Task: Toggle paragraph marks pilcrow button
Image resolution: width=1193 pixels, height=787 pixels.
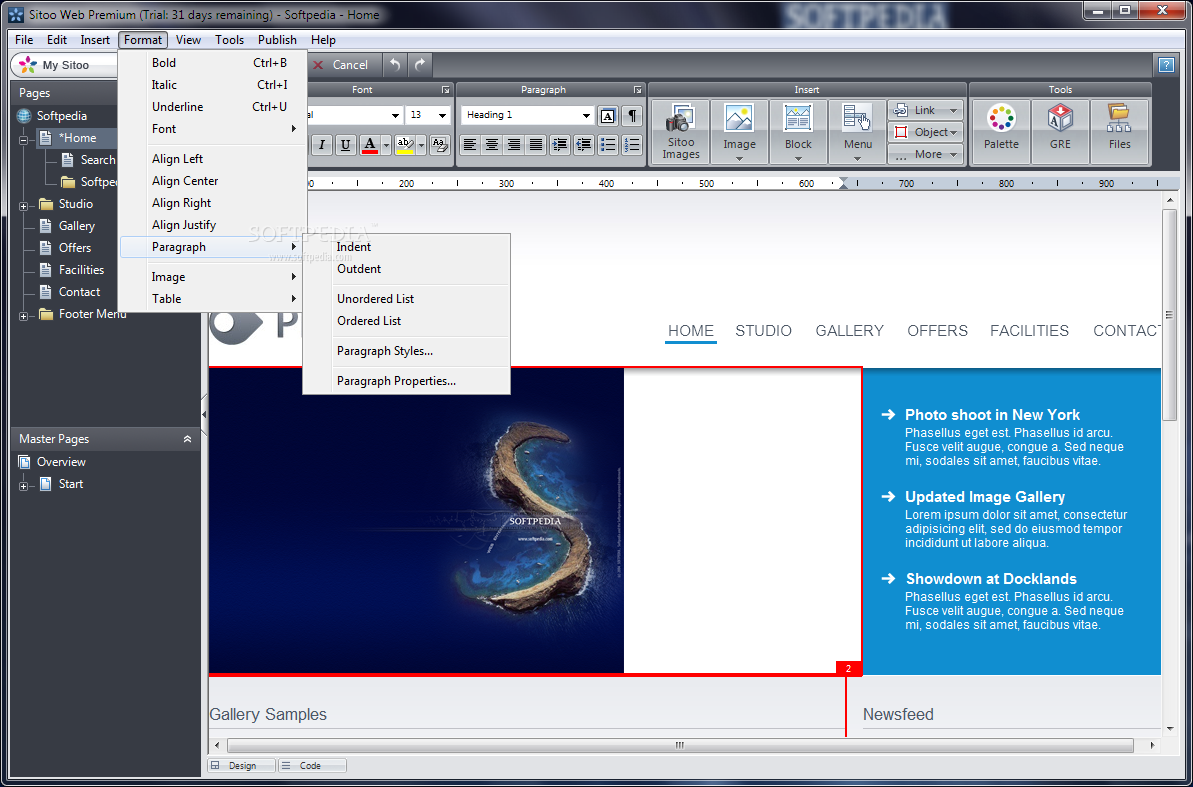Action: coord(631,116)
